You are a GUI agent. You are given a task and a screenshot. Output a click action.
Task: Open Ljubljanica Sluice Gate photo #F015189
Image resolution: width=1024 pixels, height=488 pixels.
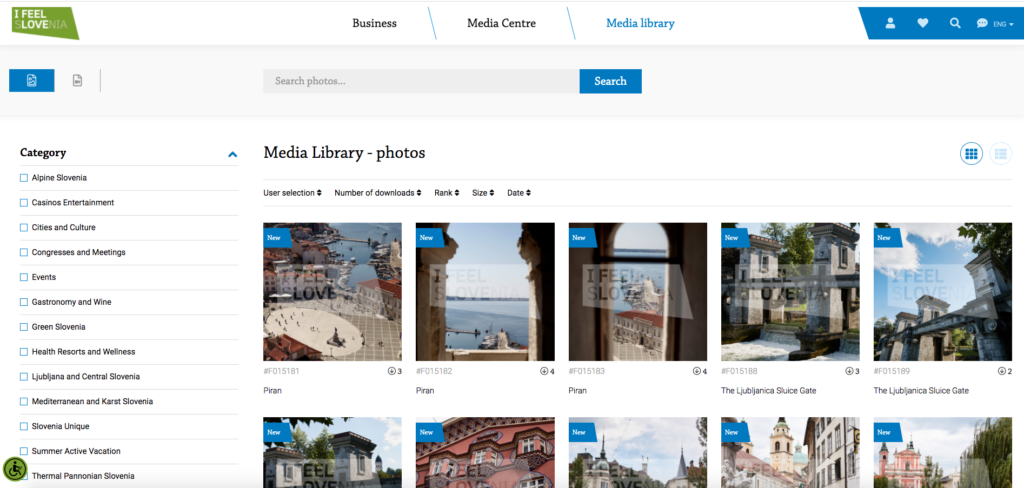943,292
